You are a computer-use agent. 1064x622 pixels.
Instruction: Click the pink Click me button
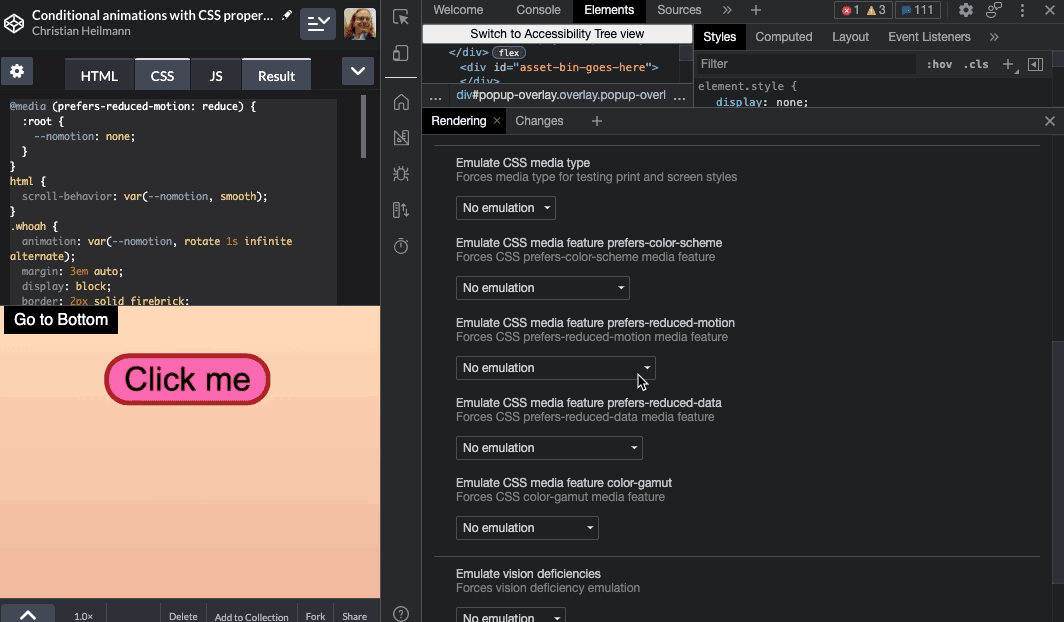(x=187, y=379)
